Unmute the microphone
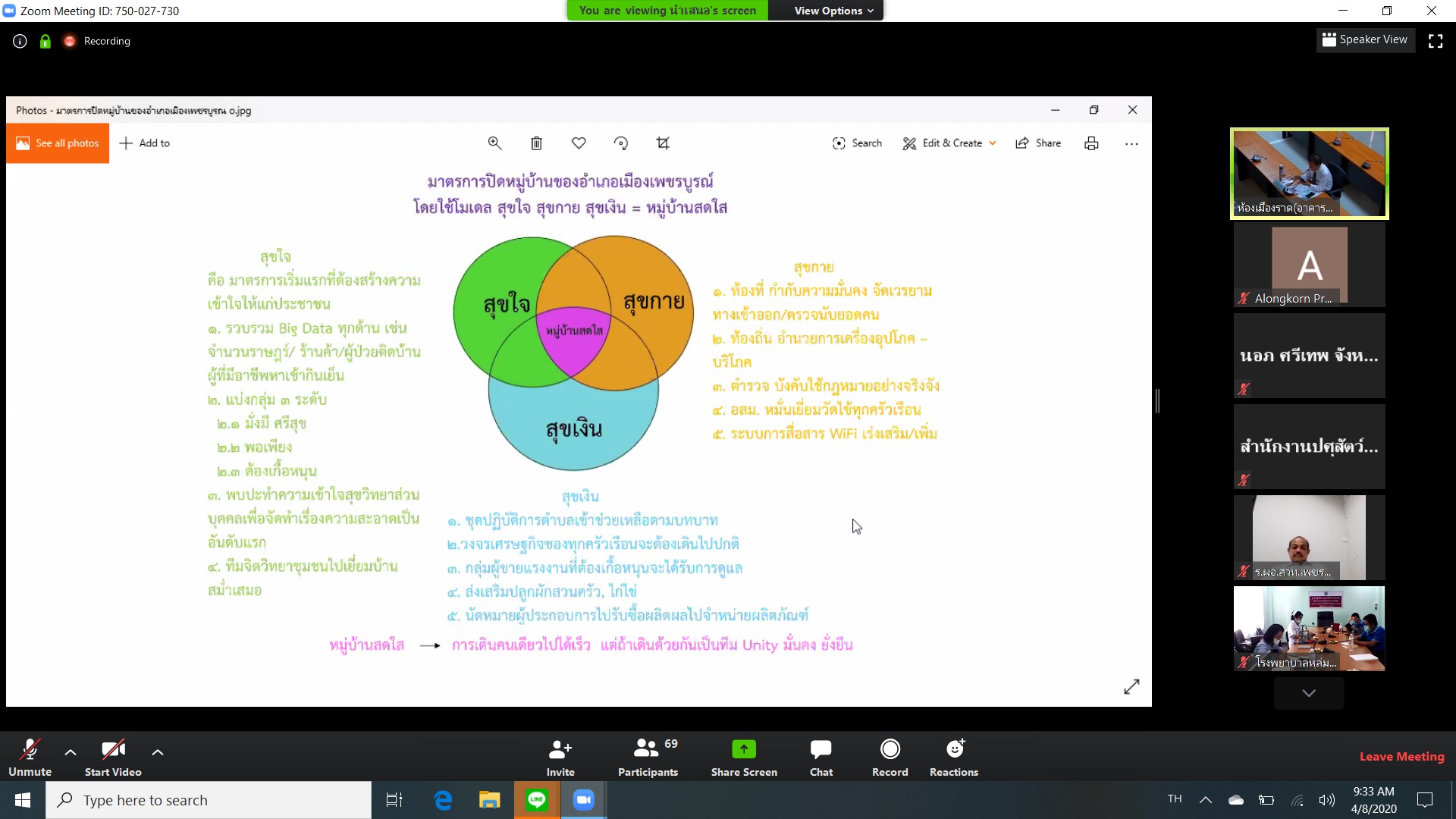The width and height of the screenshot is (1456, 819). pos(30,750)
